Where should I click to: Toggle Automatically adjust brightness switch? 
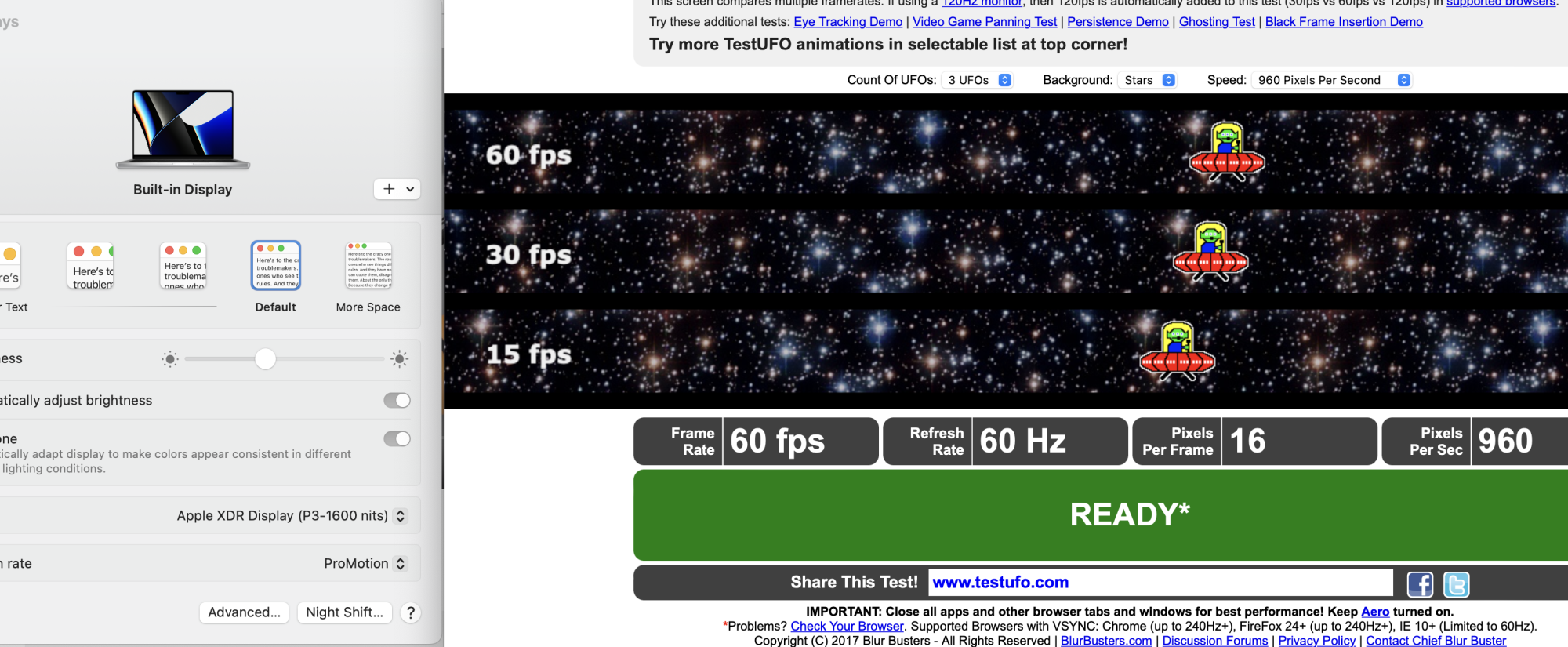[397, 401]
